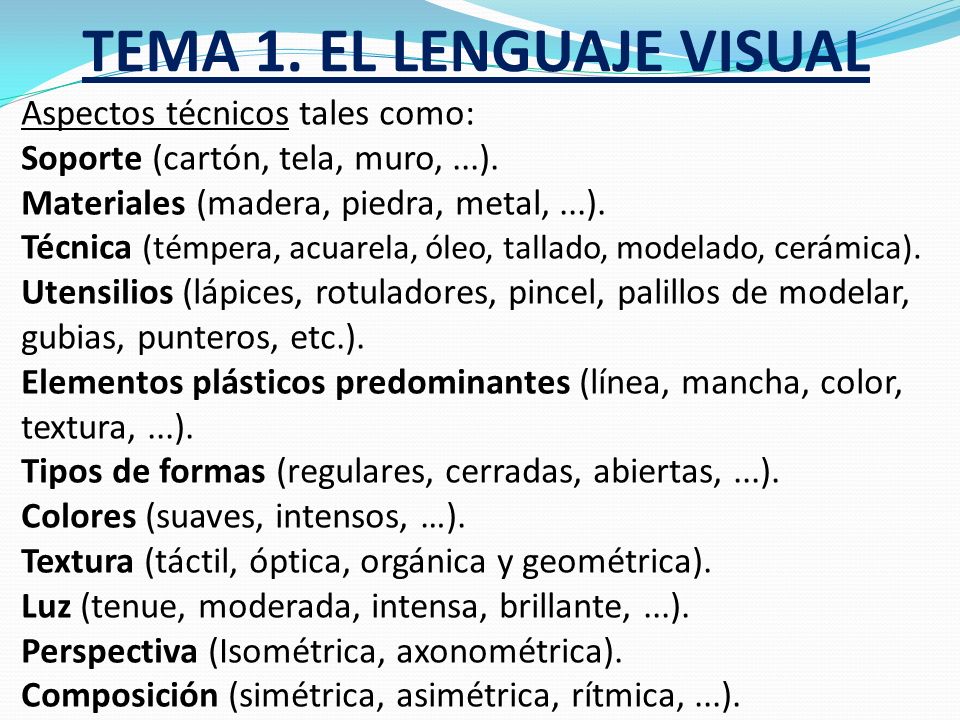Click the word brillante in Luz line

tap(560, 607)
